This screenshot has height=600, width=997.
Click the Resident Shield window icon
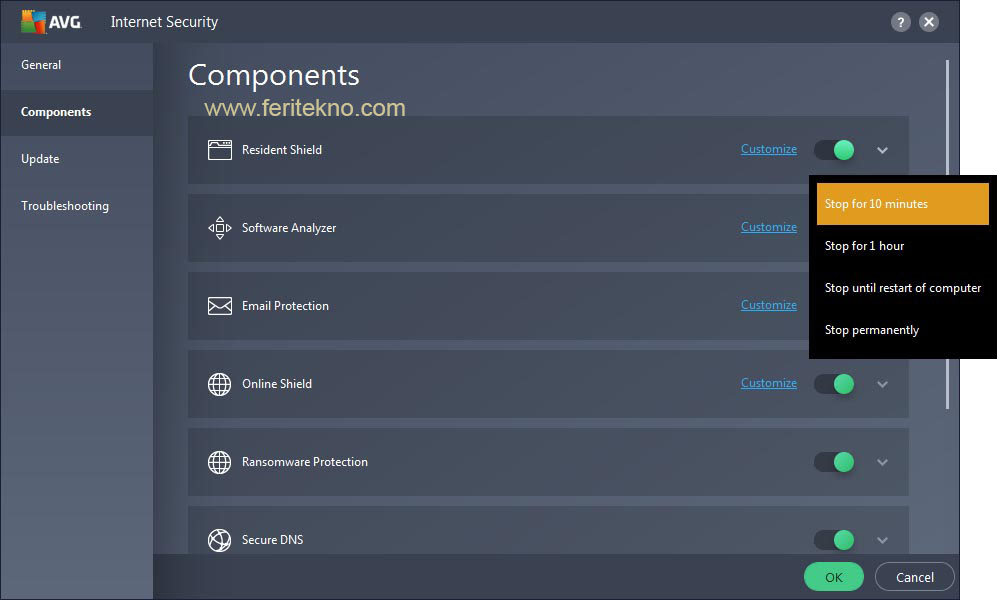pyautogui.click(x=219, y=150)
